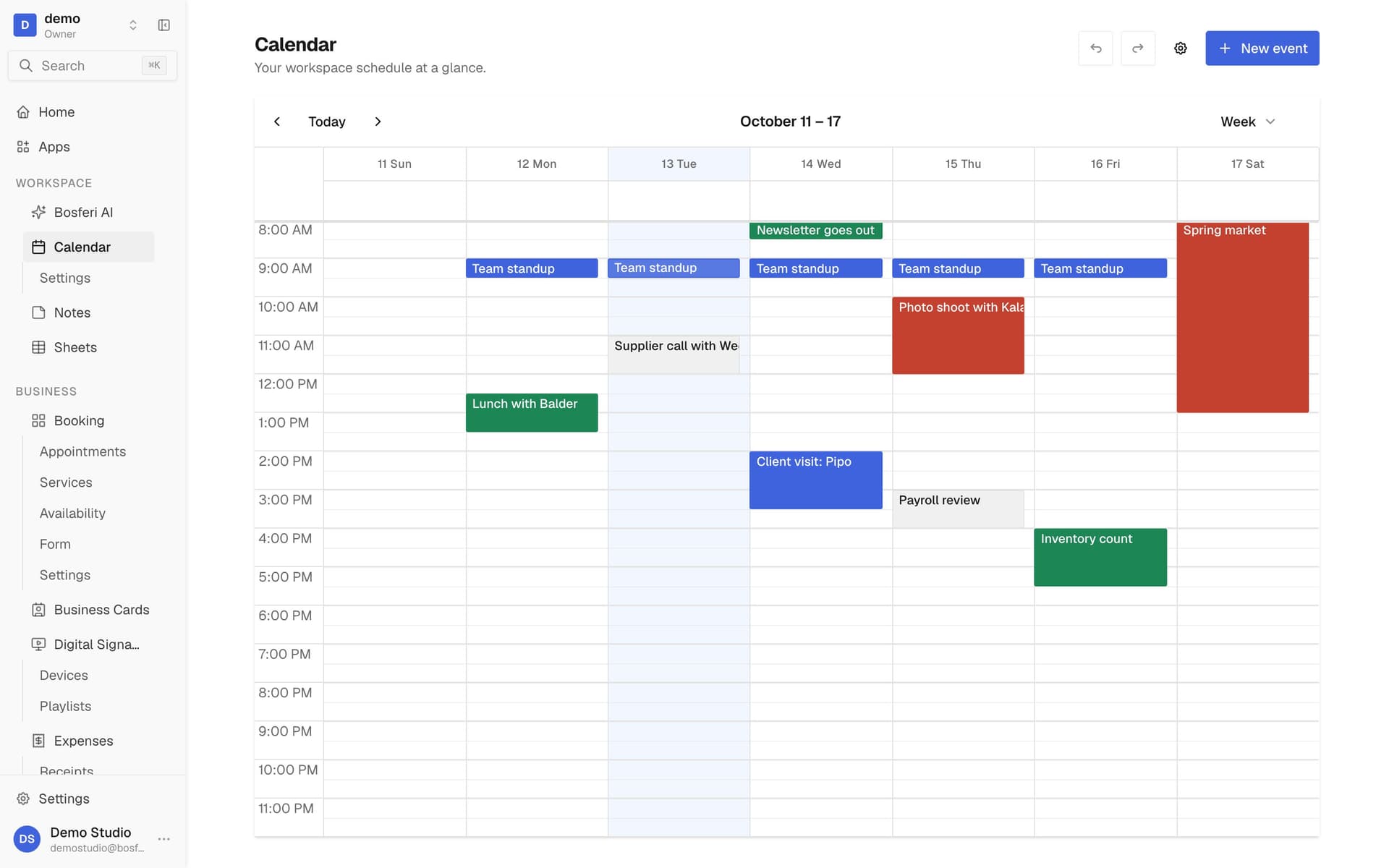
Task: Open Demo Studio account options ellipsis
Action: click(164, 839)
